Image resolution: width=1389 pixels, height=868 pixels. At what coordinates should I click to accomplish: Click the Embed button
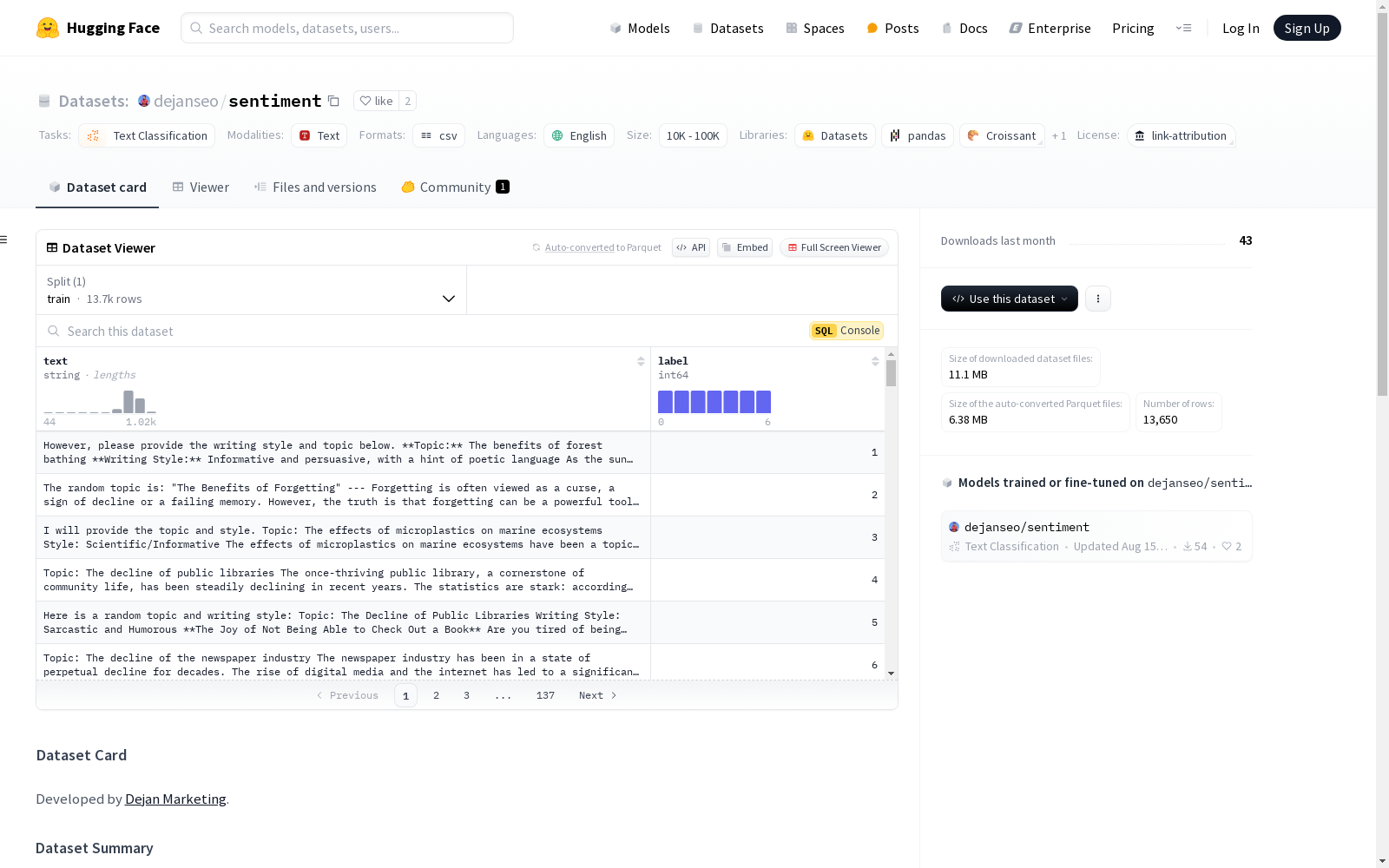pos(745,247)
